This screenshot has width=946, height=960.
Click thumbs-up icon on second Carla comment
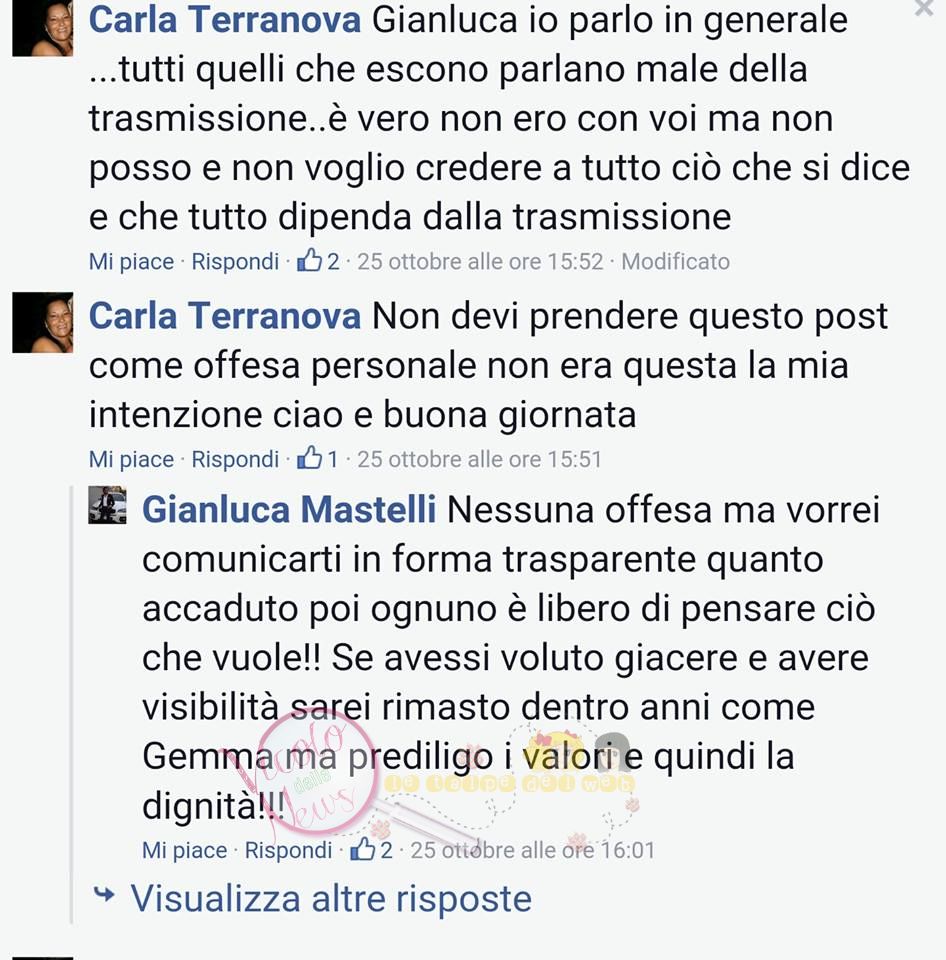click(x=309, y=458)
